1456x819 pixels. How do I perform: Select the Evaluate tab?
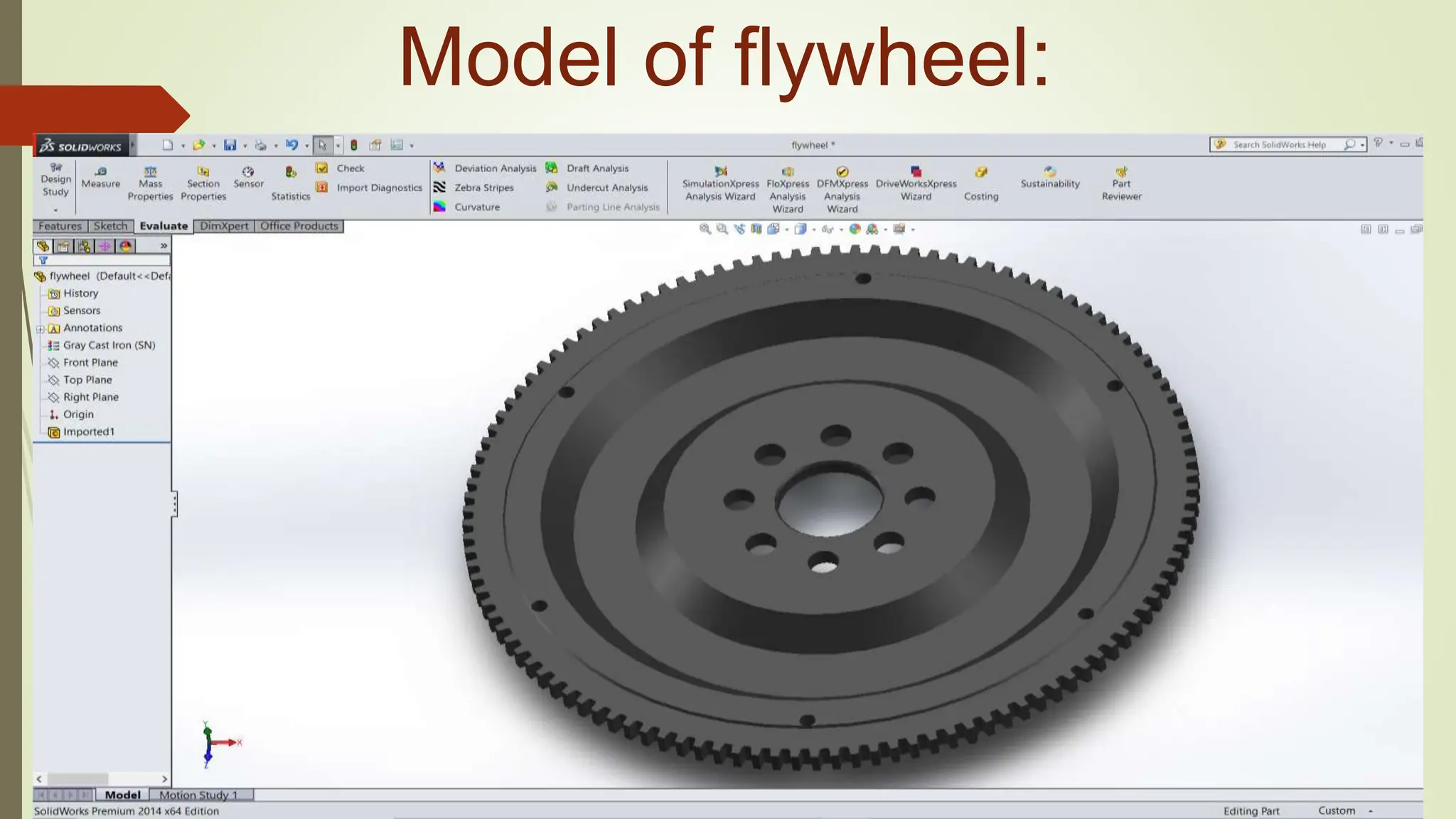(x=164, y=226)
